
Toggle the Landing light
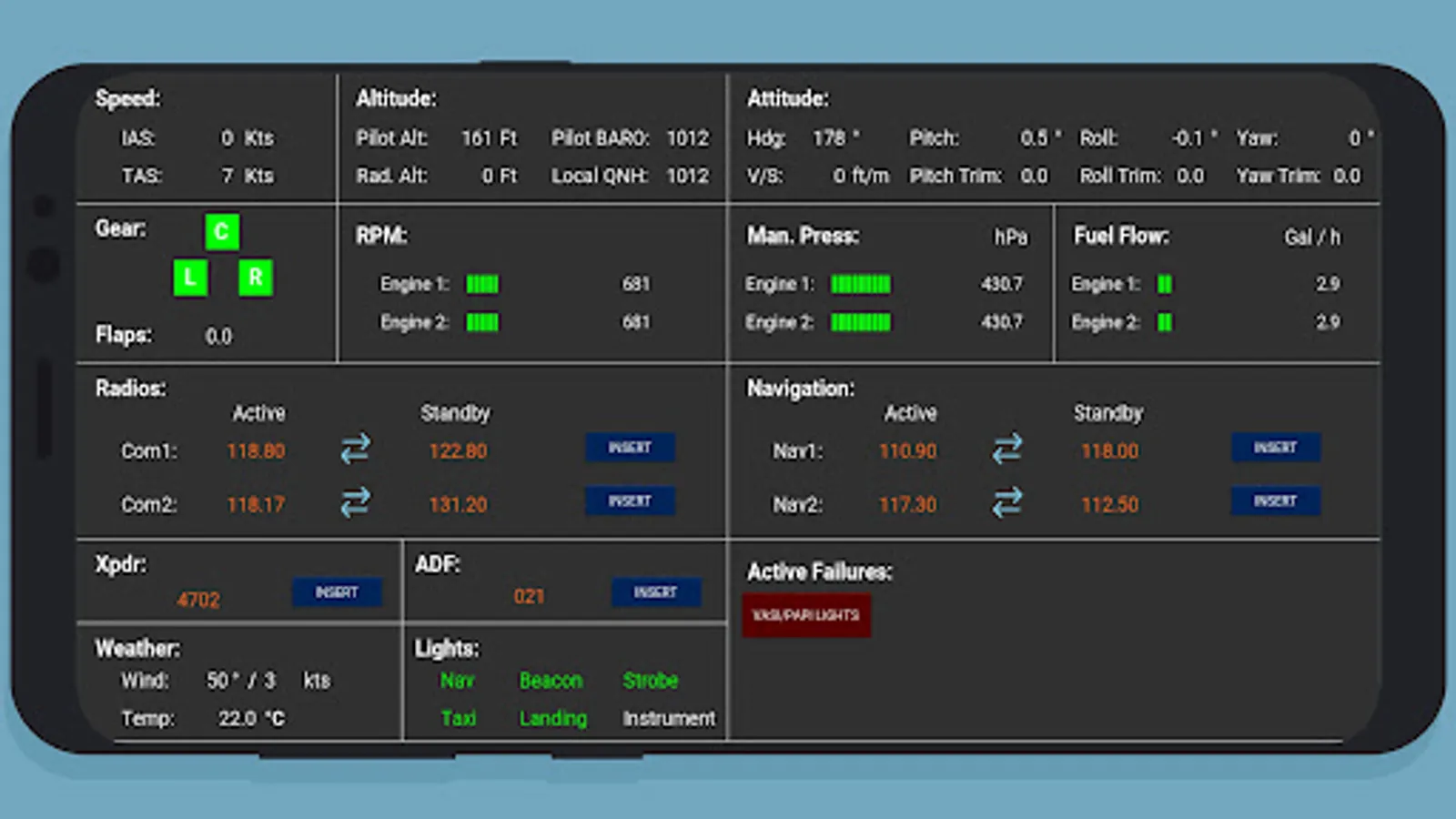coord(553,719)
